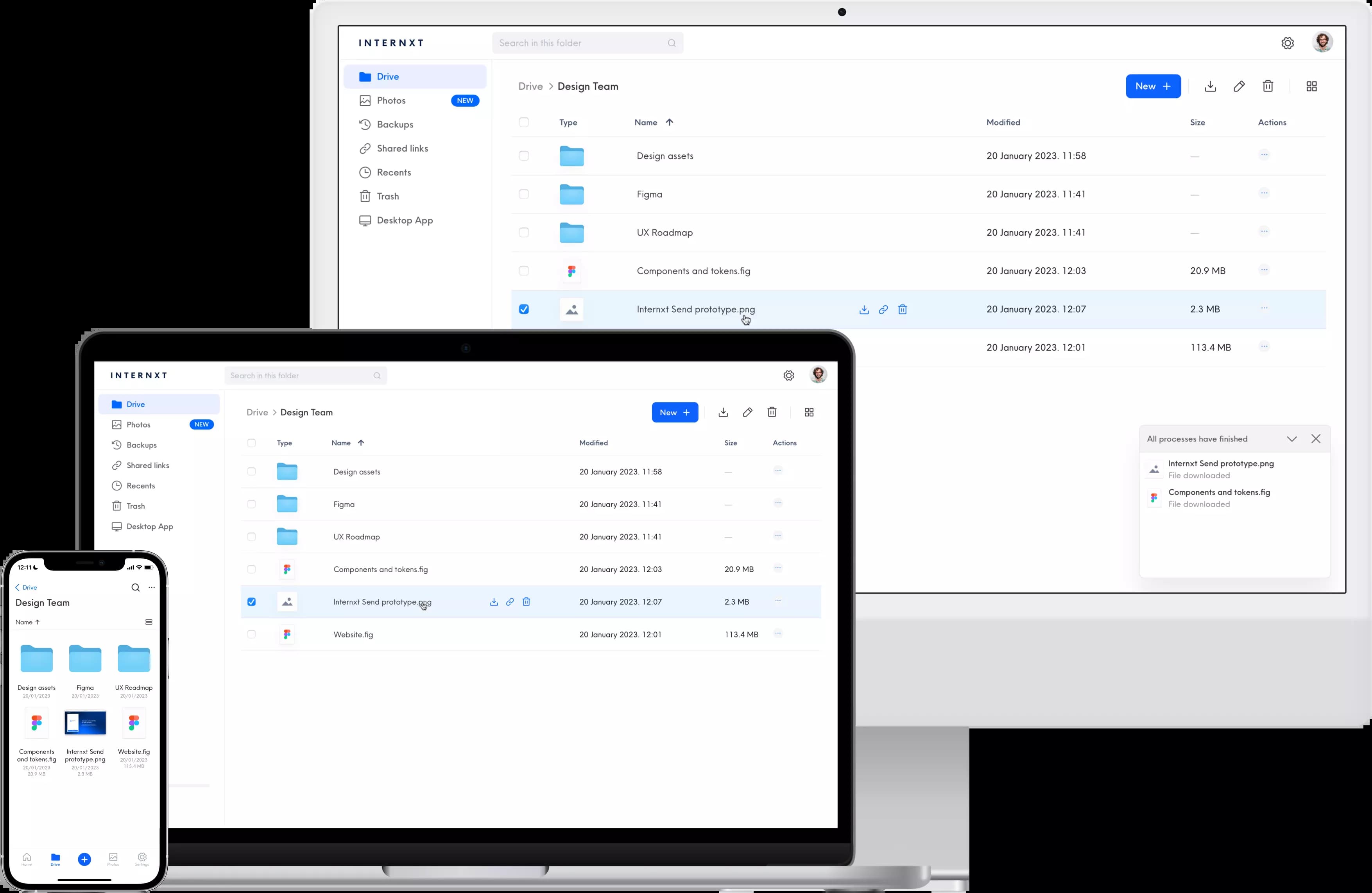This screenshot has width=1372, height=893.
Task: Download selected files using the toolbar download icon
Action: point(1210,86)
